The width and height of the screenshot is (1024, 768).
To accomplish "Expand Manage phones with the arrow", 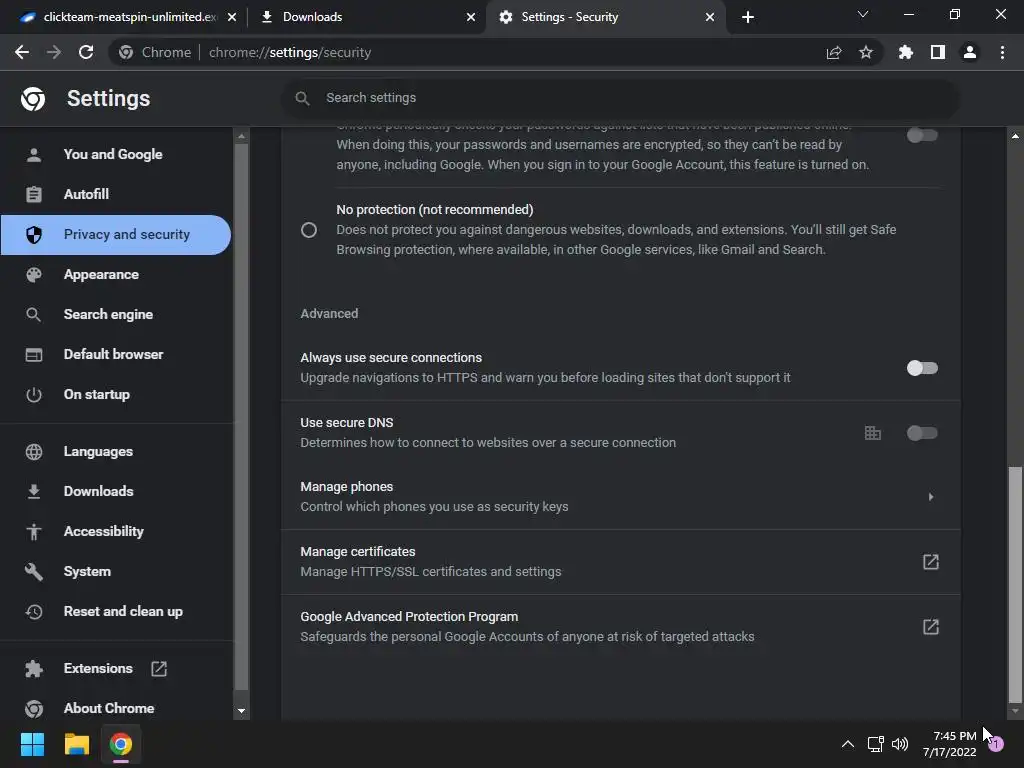I will tap(931, 497).
